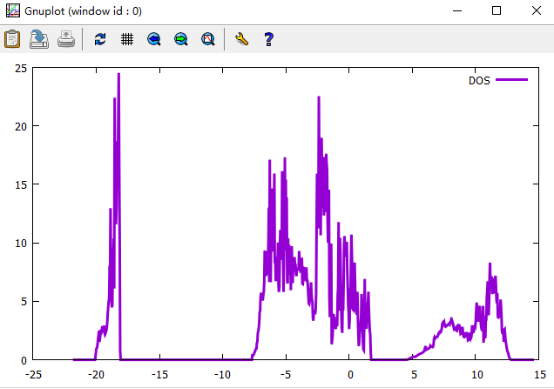This screenshot has width=554, height=389.
Task: Click the x-axis label -10
Action: tap(222, 375)
